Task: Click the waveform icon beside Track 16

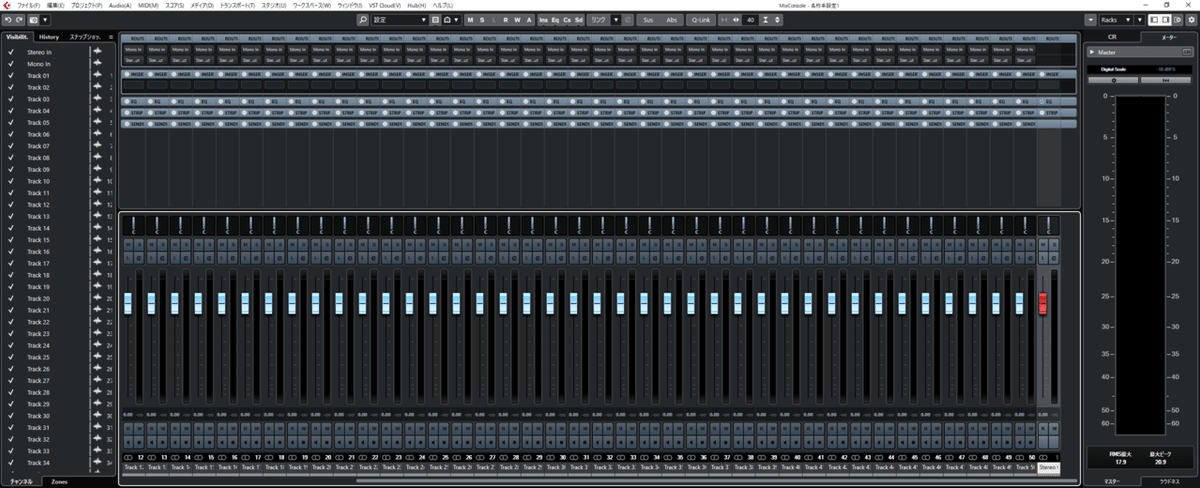Action: 98,251
